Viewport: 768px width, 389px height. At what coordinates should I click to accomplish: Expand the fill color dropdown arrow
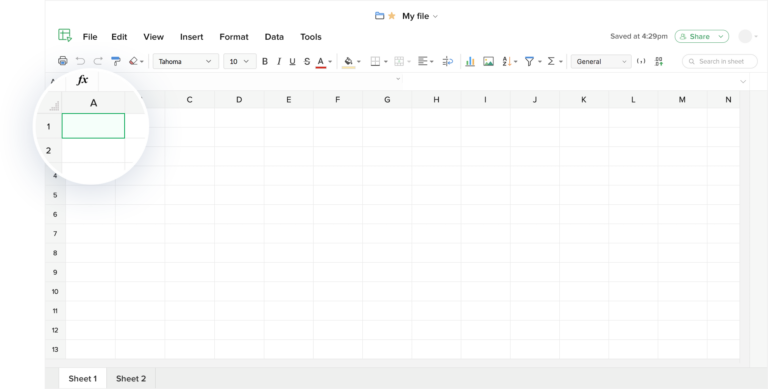(359, 62)
